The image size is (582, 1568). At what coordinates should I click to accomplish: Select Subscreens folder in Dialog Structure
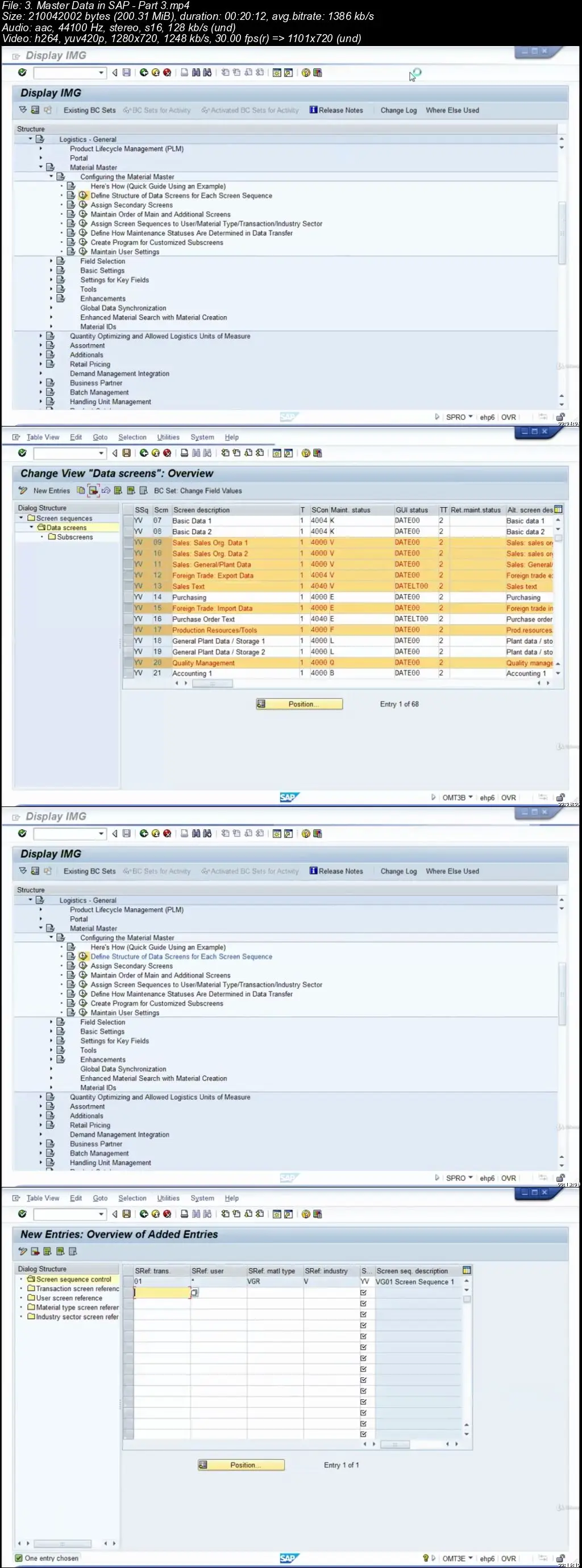pyautogui.click(x=70, y=537)
